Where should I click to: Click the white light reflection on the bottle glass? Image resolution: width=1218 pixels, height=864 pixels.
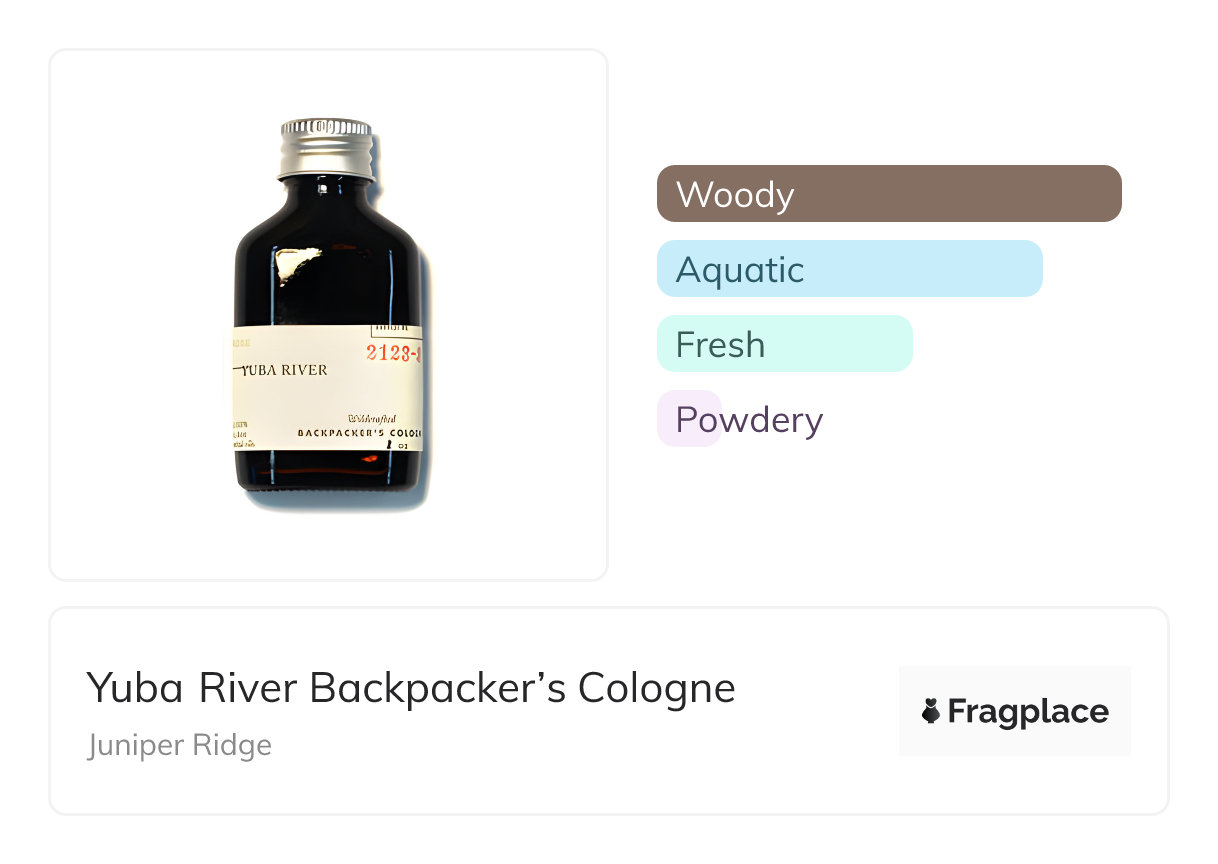[x=298, y=264]
